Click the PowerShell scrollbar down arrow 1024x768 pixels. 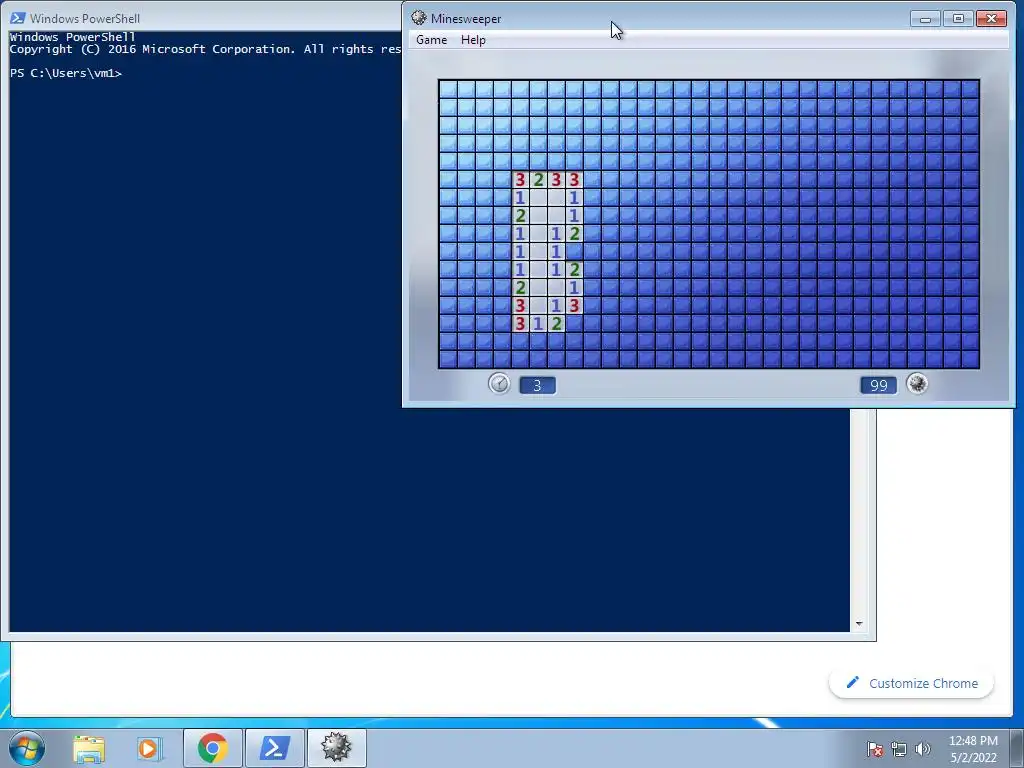859,624
